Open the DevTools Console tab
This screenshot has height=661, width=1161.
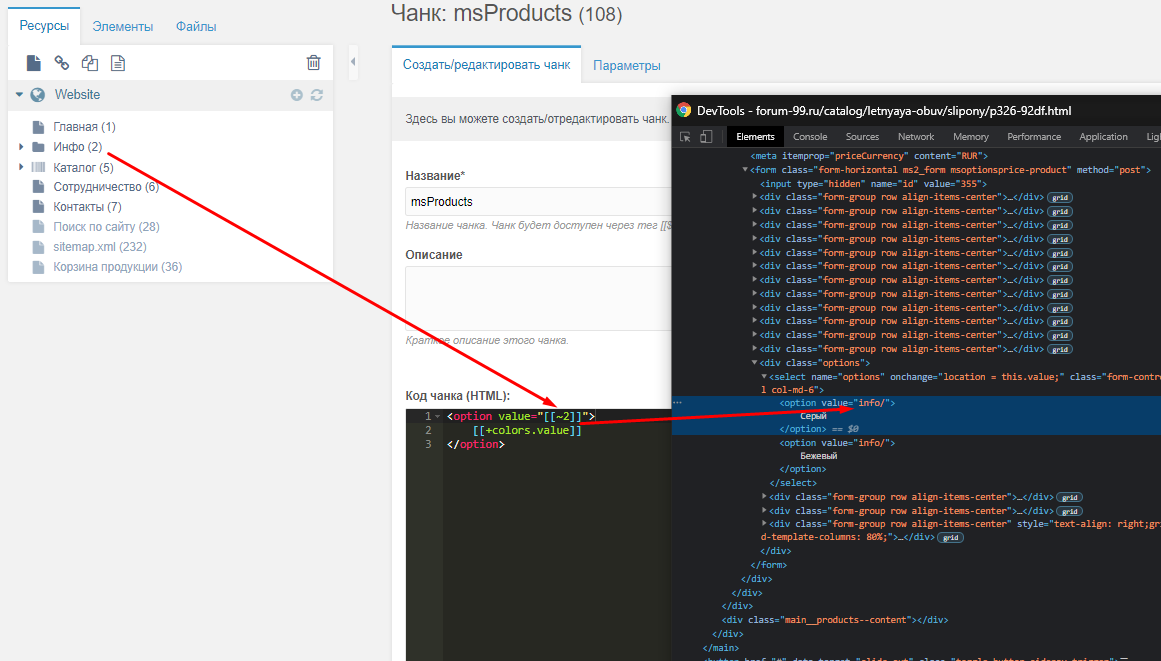[810, 137]
